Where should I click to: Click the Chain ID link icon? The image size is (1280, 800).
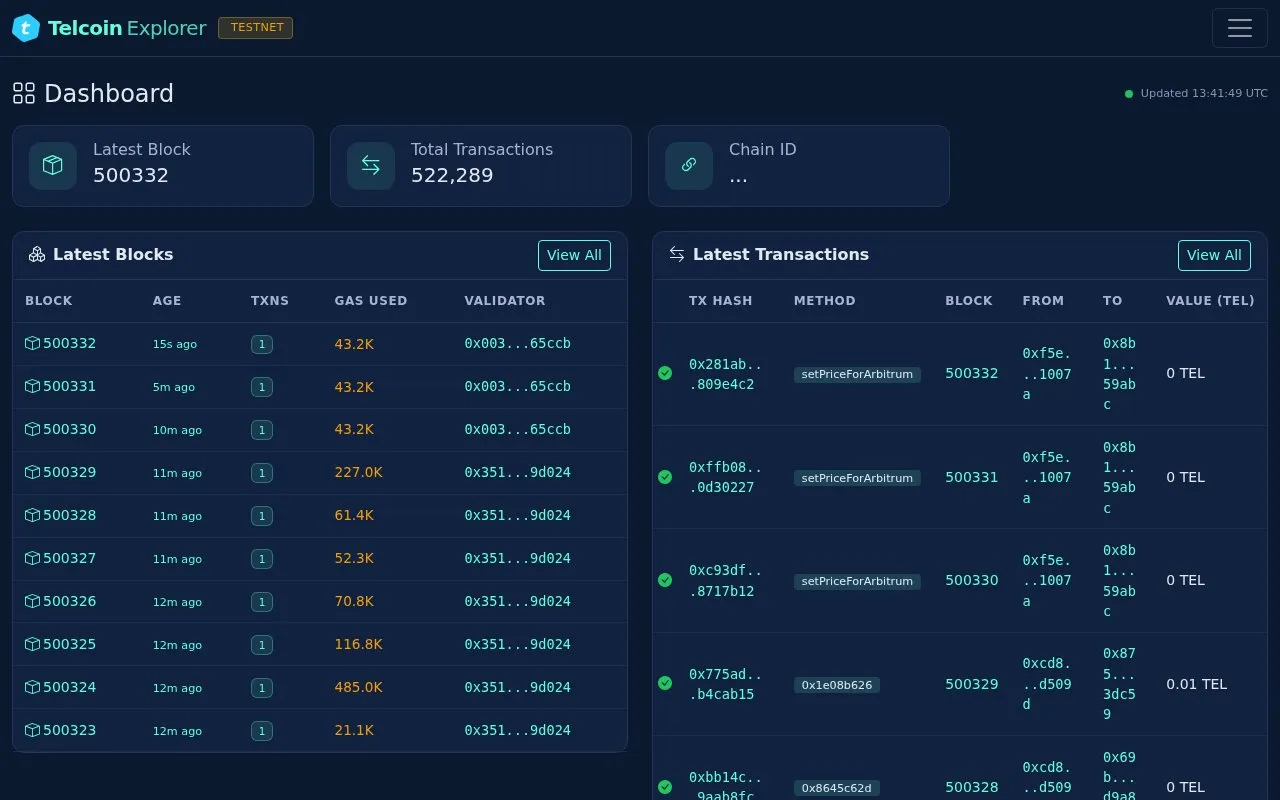(689, 166)
